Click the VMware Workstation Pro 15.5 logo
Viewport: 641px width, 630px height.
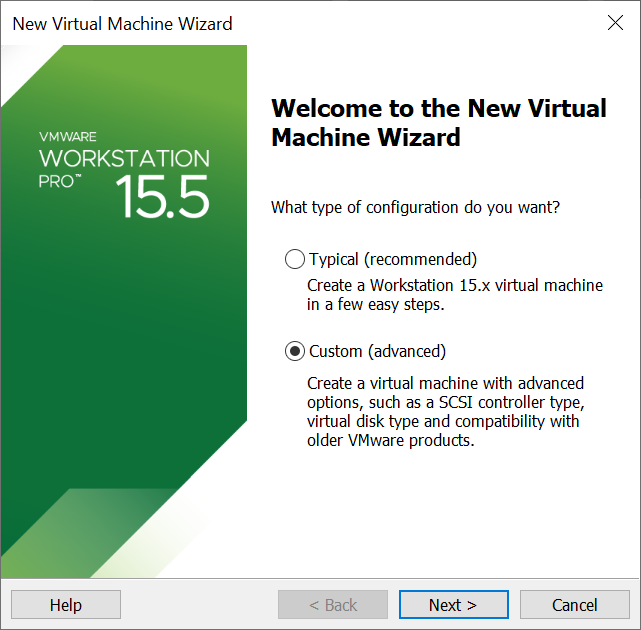(124, 174)
